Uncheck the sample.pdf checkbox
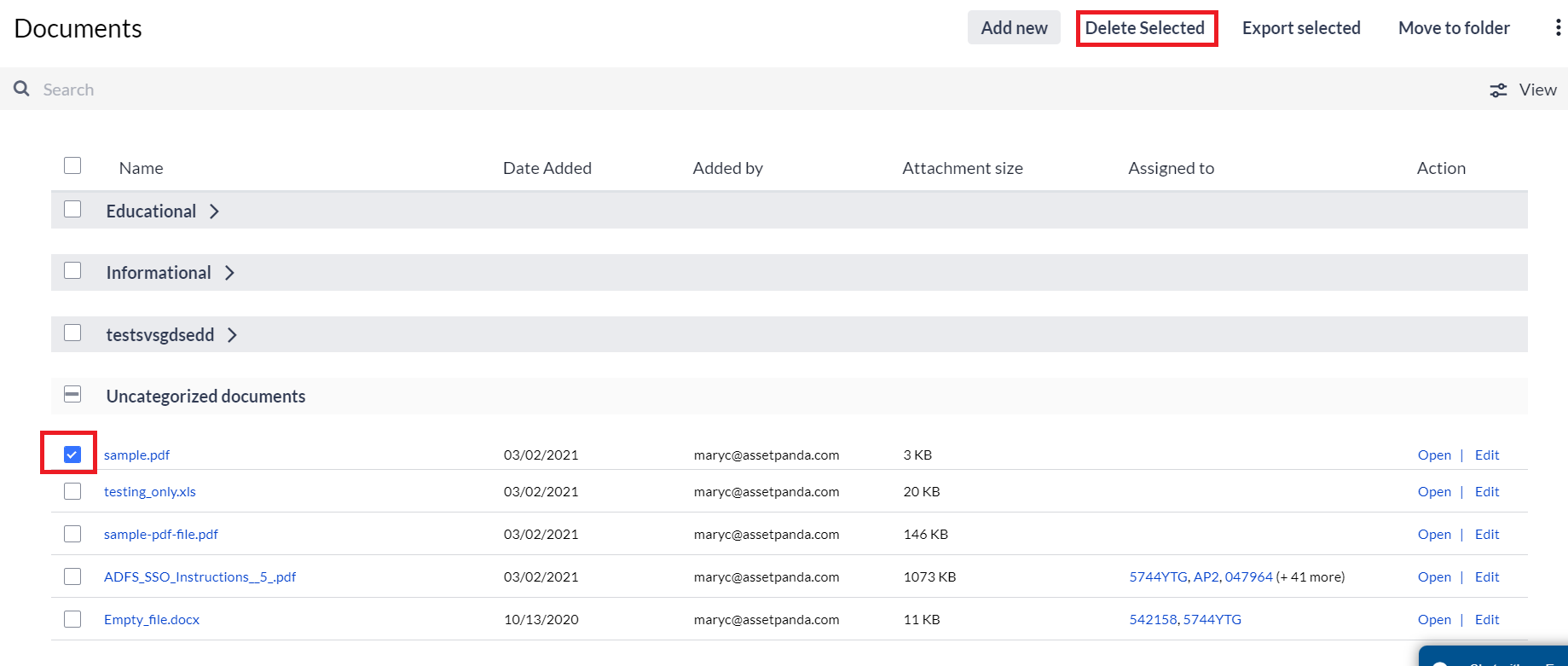 tap(72, 455)
